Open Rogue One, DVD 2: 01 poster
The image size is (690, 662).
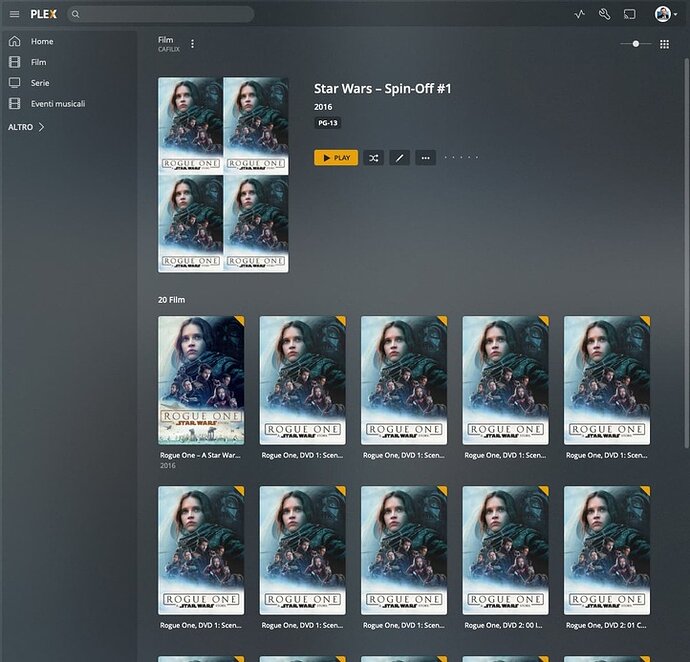607,550
